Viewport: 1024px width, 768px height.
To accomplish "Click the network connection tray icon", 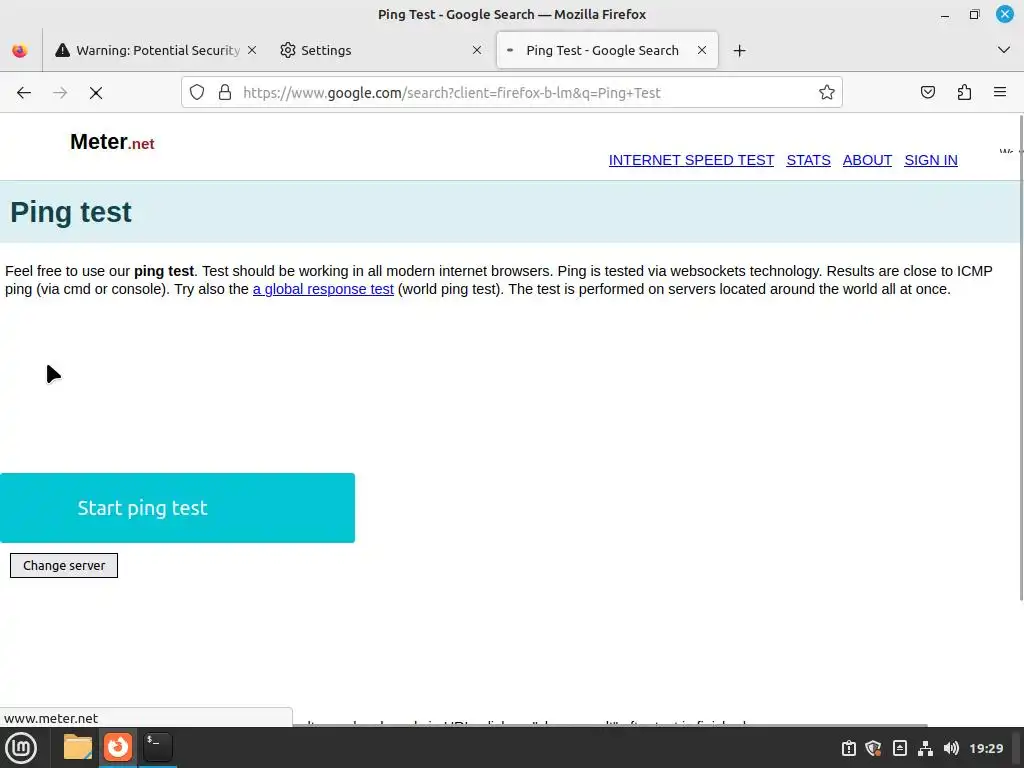I will click(925, 748).
